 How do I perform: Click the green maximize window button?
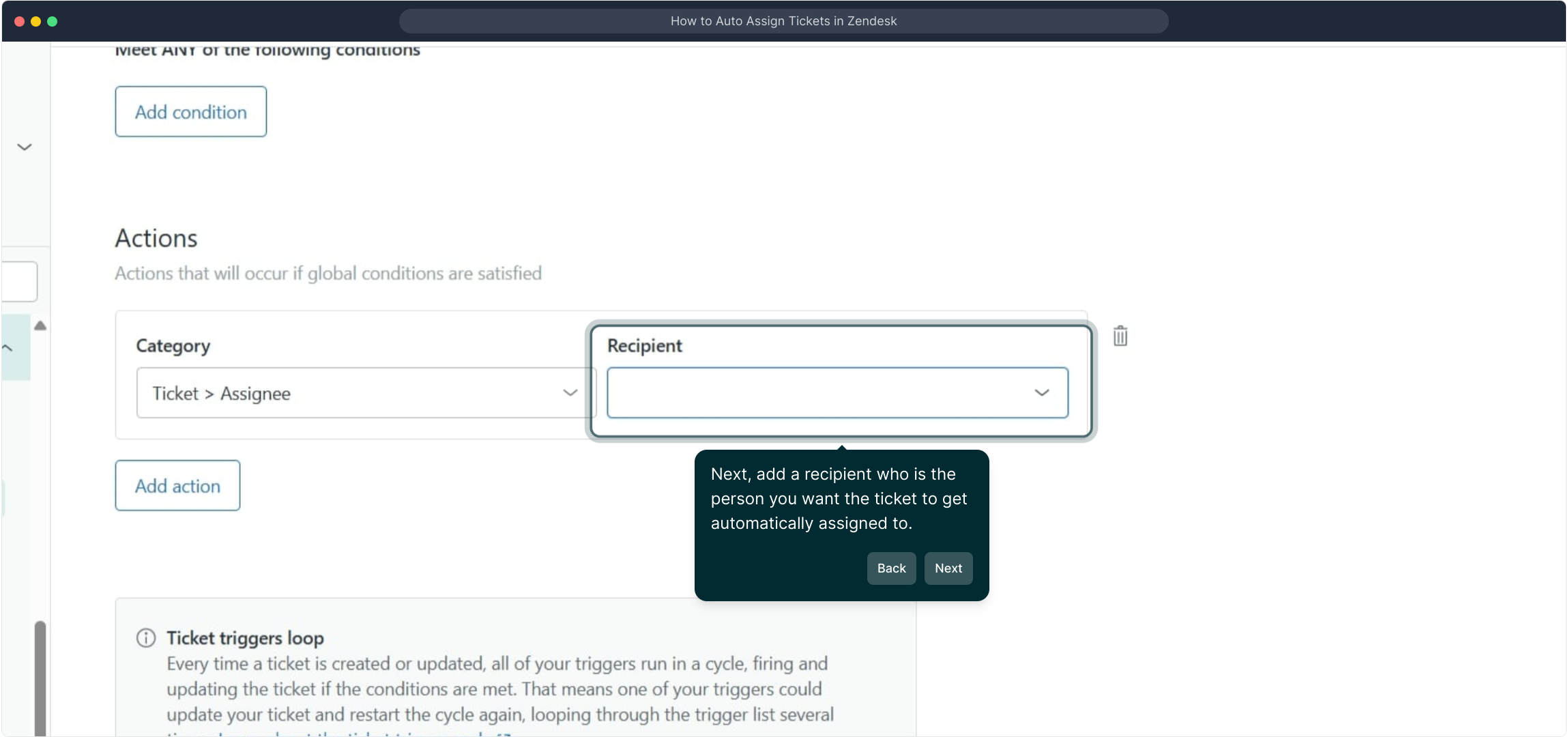point(53,21)
